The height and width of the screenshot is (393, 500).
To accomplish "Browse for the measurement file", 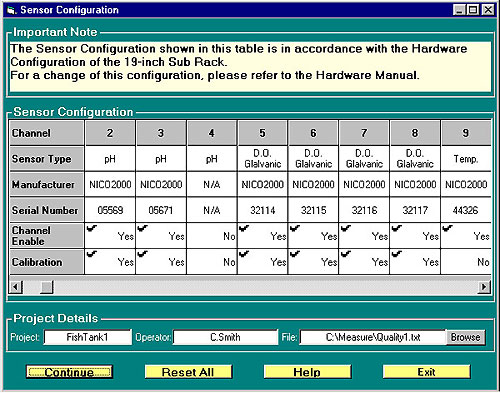I will [x=465, y=337].
